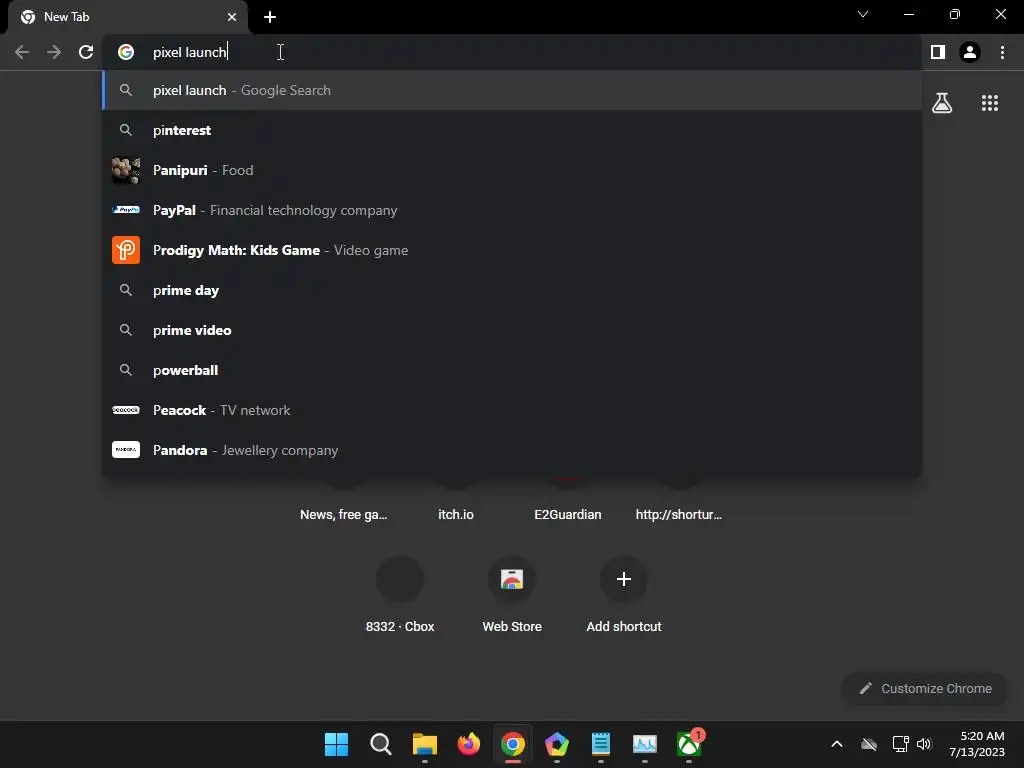Select the powerball suggestion
Viewport: 1024px width, 768px height.
click(512, 370)
